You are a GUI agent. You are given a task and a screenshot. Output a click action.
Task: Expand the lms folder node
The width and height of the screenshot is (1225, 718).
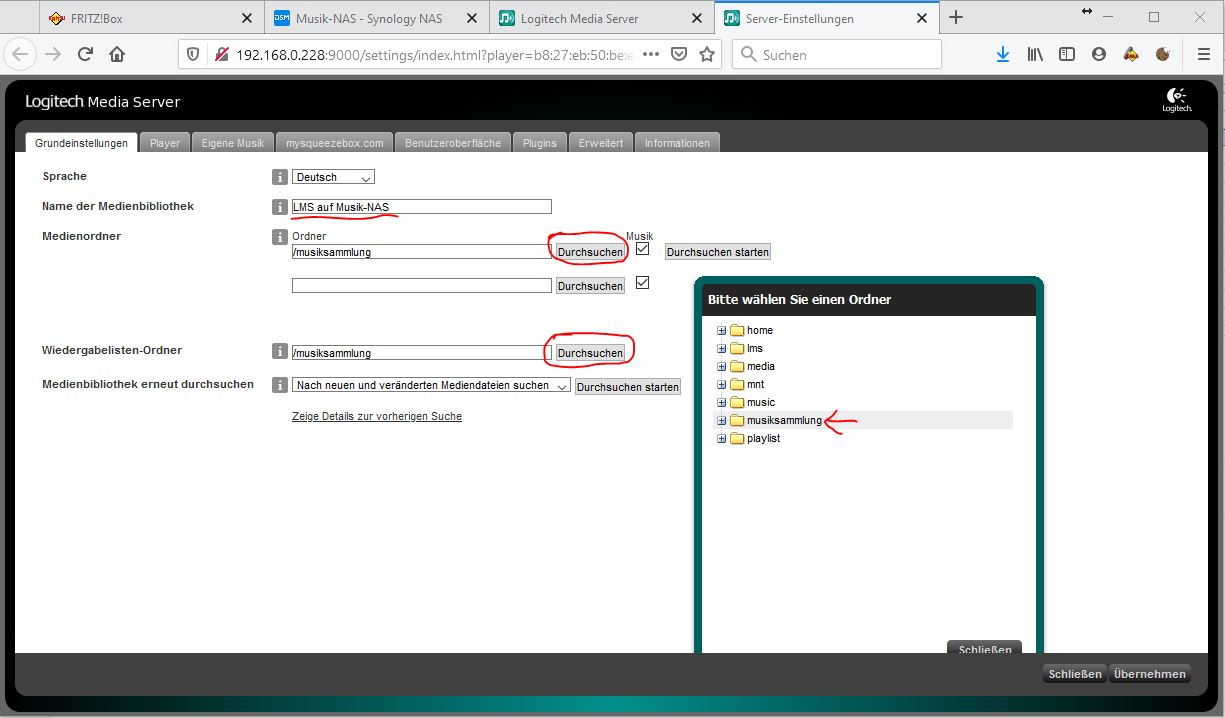(x=721, y=348)
